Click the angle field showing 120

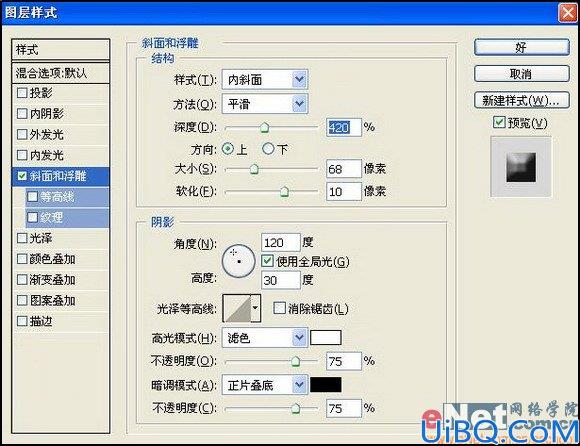[x=280, y=243]
